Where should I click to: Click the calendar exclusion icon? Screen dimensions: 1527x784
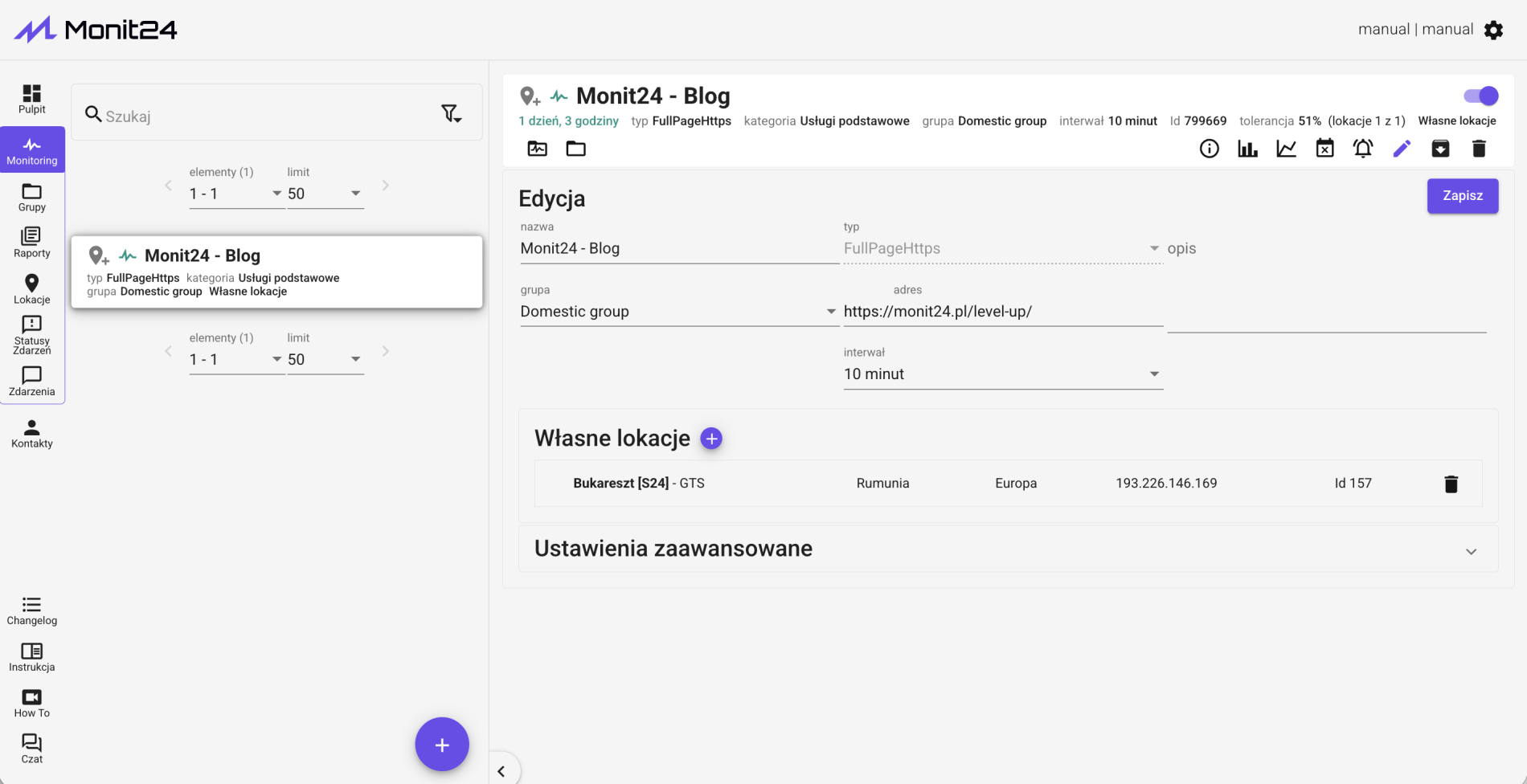[x=1324, y=149]
